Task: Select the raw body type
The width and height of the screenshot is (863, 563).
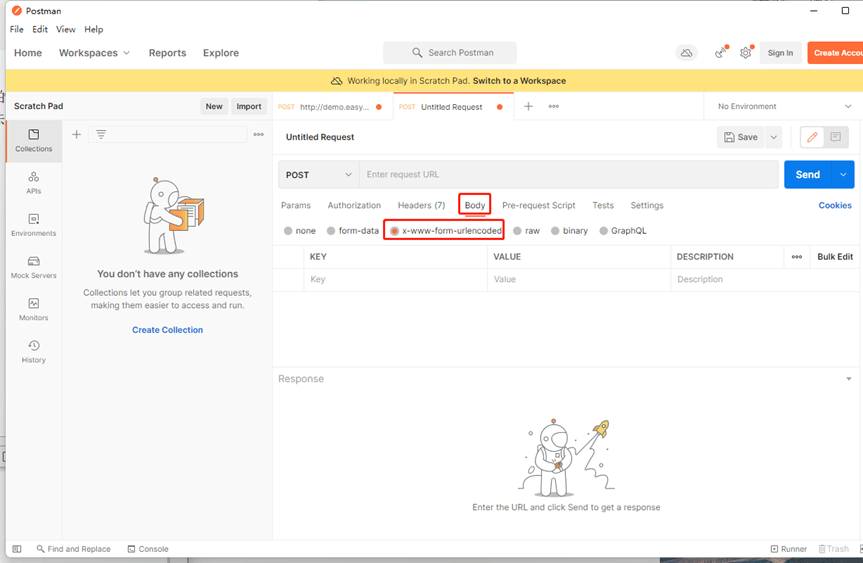Action: 527,231
